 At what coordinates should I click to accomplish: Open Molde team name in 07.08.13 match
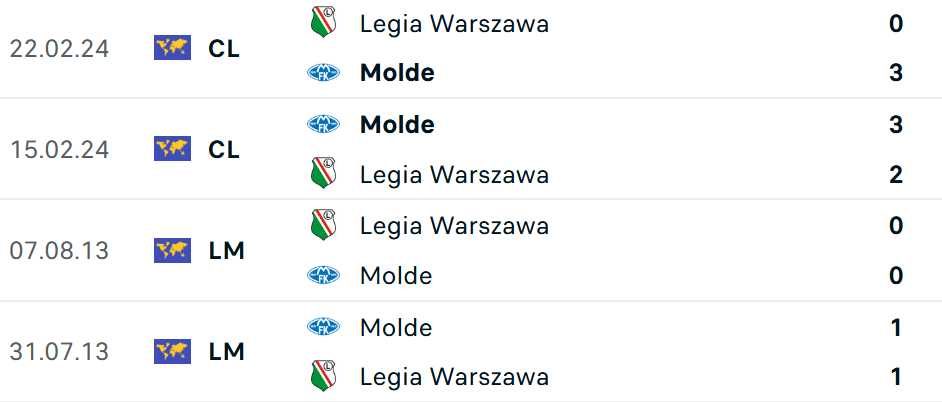pos(396,275)
